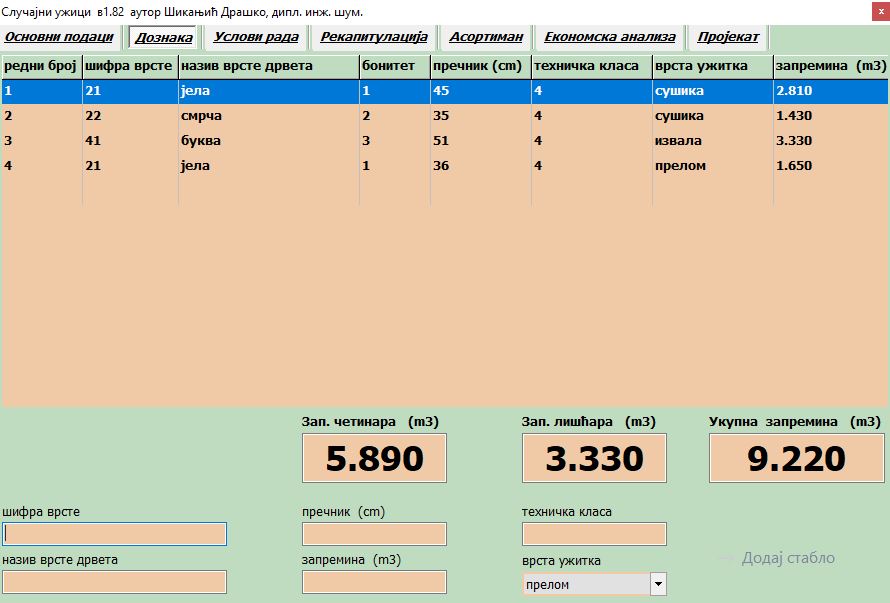Open the Пројекат tab
The image size is (890, 603).
tap(728, 37)
